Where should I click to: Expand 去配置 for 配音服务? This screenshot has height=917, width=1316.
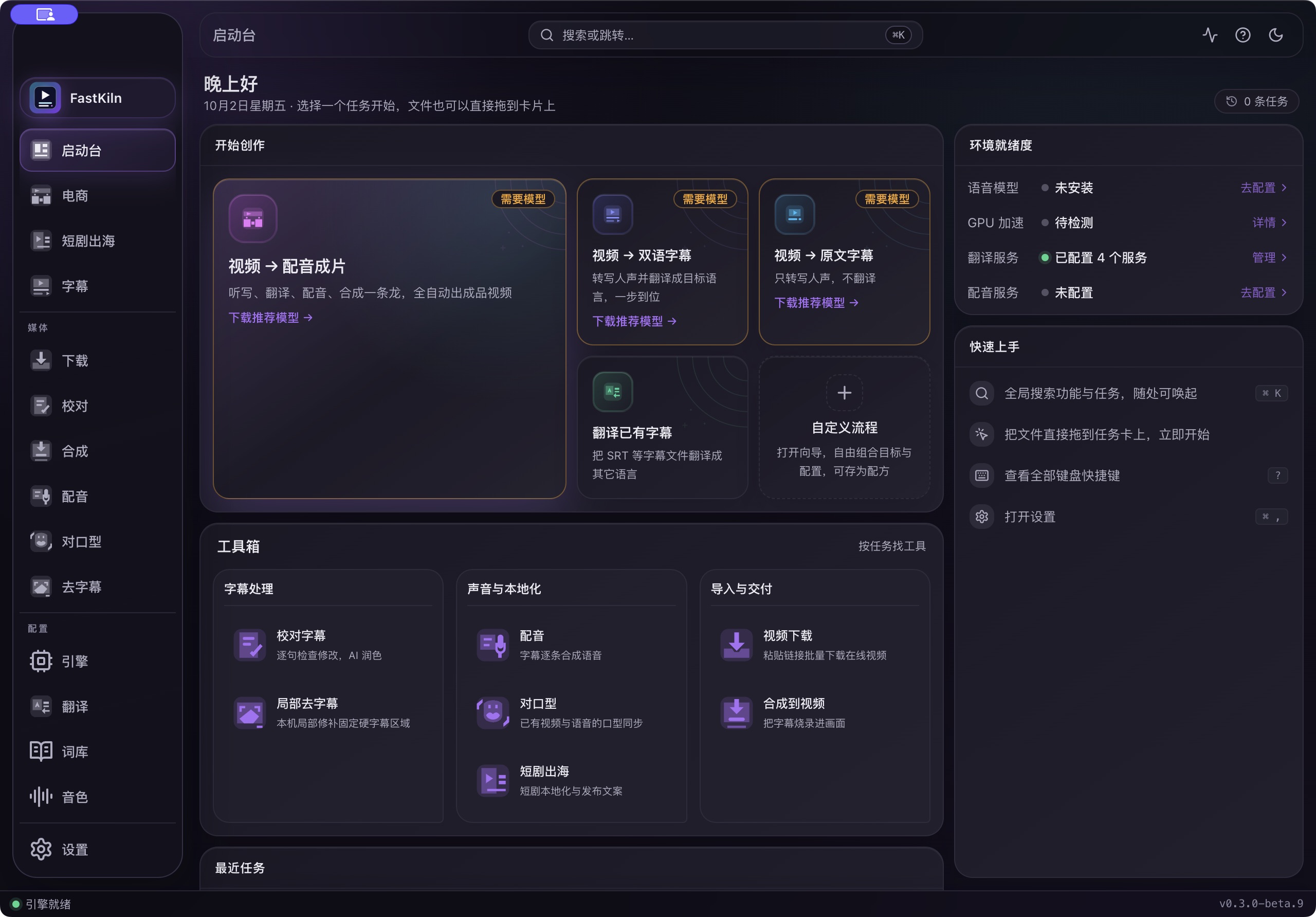tap(1264, 292)
